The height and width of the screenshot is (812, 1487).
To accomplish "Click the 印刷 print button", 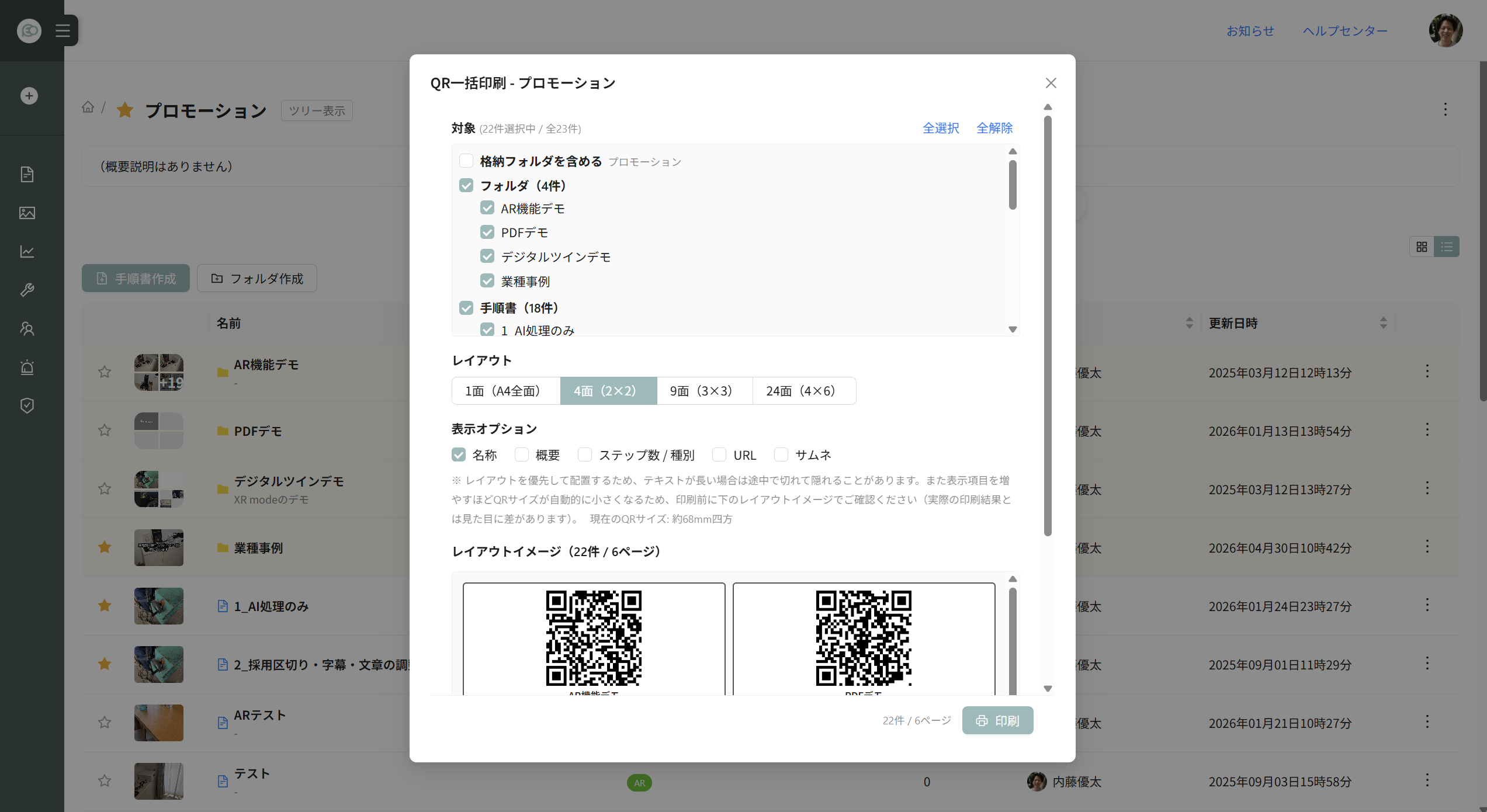I will click(x=997, y=720).
